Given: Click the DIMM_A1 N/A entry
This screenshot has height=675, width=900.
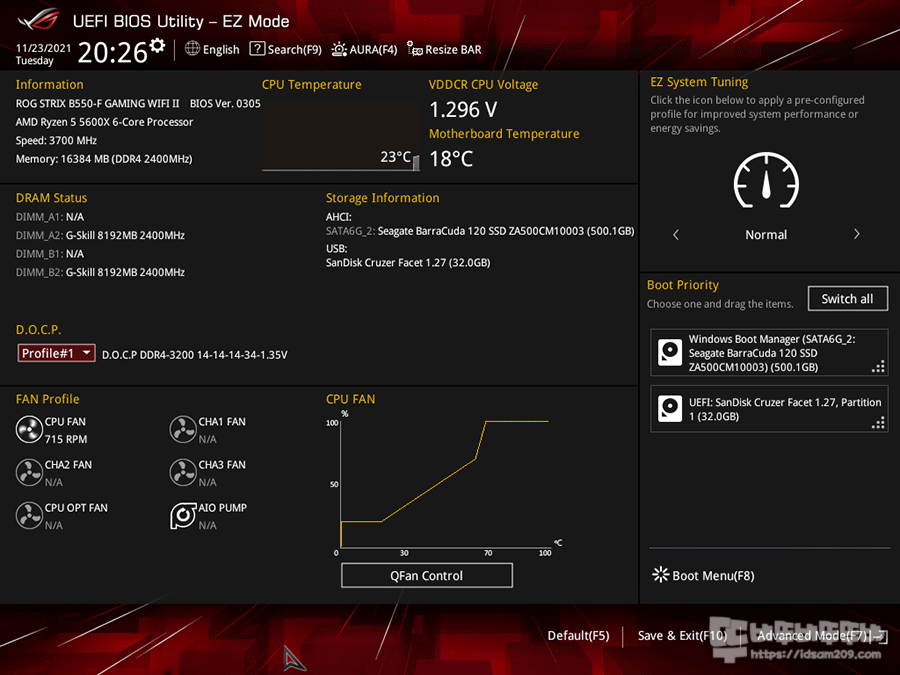Looking at the screenshot, I should click(x=50, y=217).
